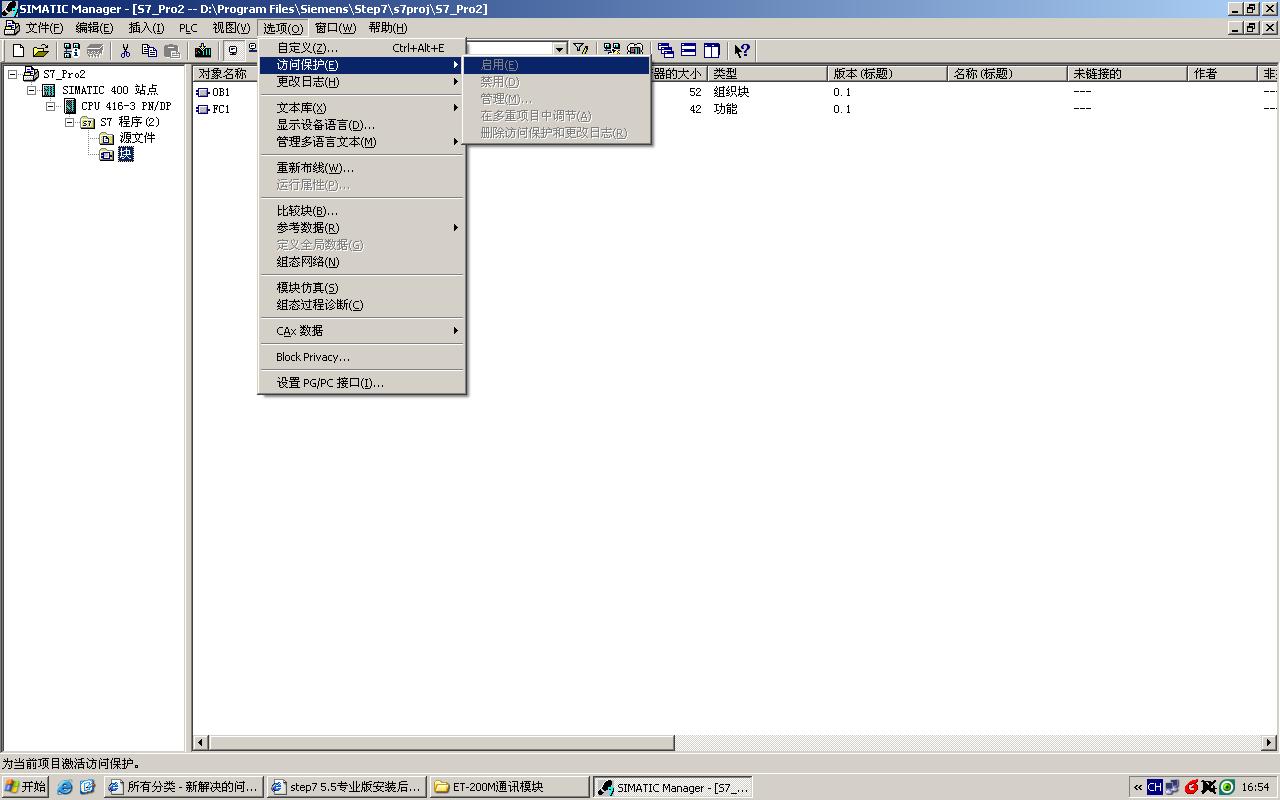This screenshot has width=1280, height=800.
Task: Open a project with the folder icon
Action: (40, 50)
